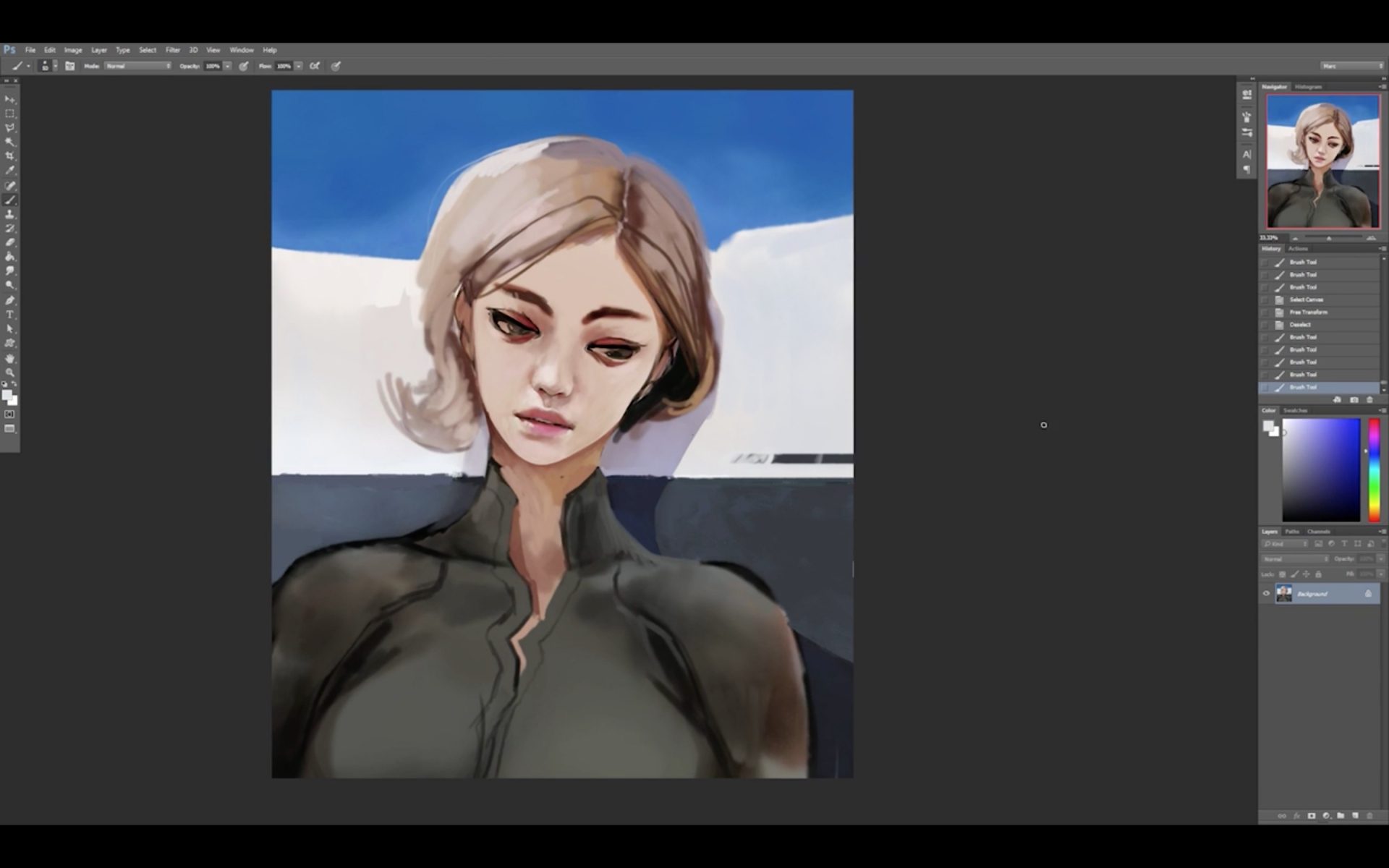Open the workspace switcher dropdown
Viewport: 1389px width, 868px height.
coord(1351,66)
